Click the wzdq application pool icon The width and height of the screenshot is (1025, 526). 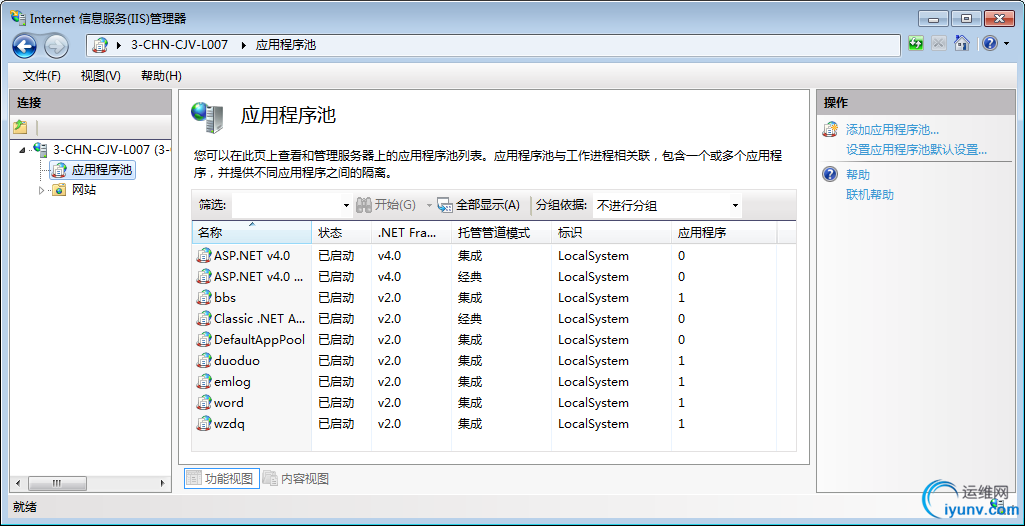(x=204, y=423)
